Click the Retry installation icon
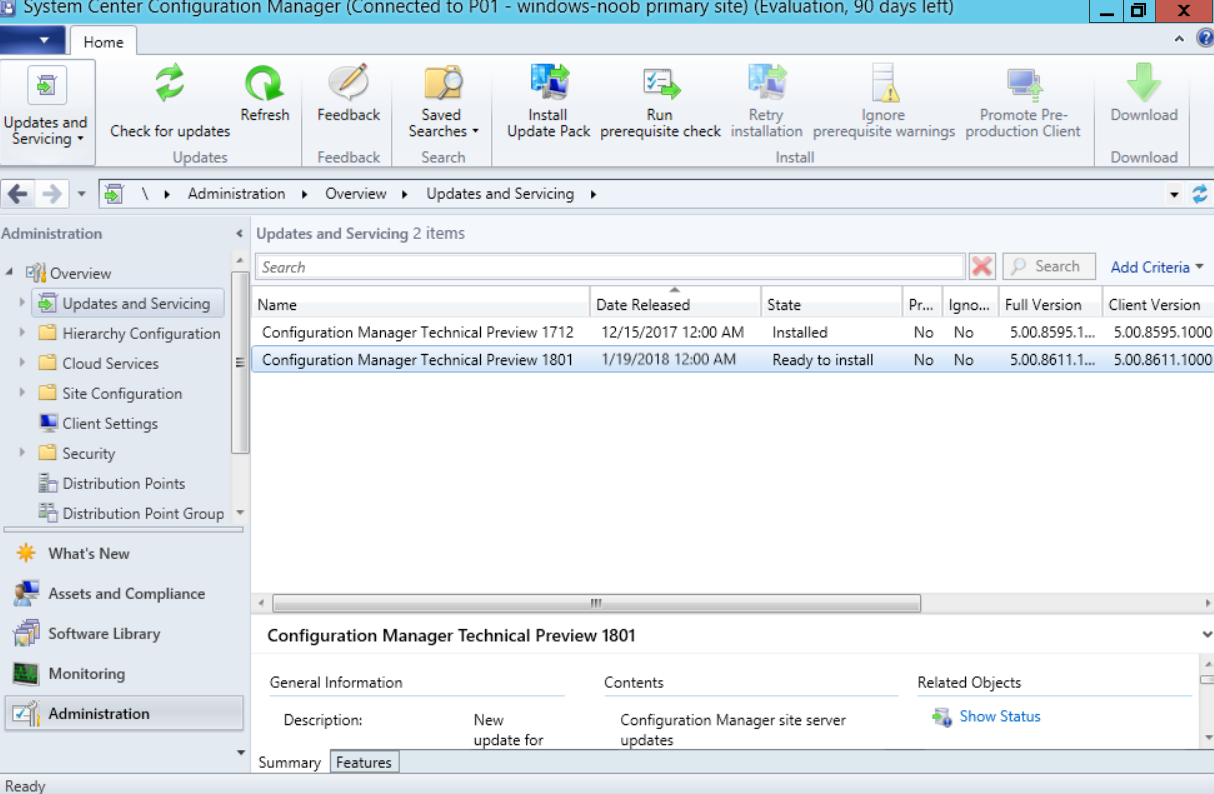 pyautogui.click(x=766, y=84)
